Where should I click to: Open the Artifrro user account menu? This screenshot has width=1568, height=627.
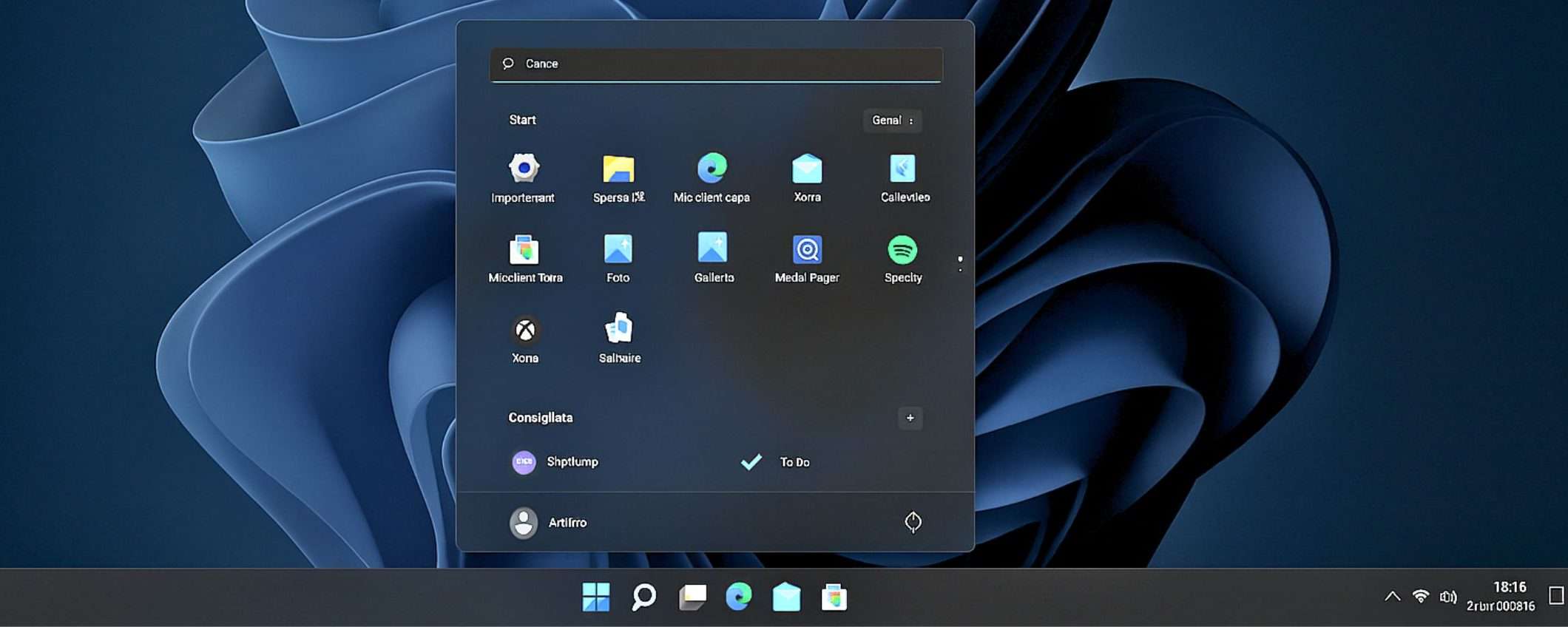(x=549, y=523)
